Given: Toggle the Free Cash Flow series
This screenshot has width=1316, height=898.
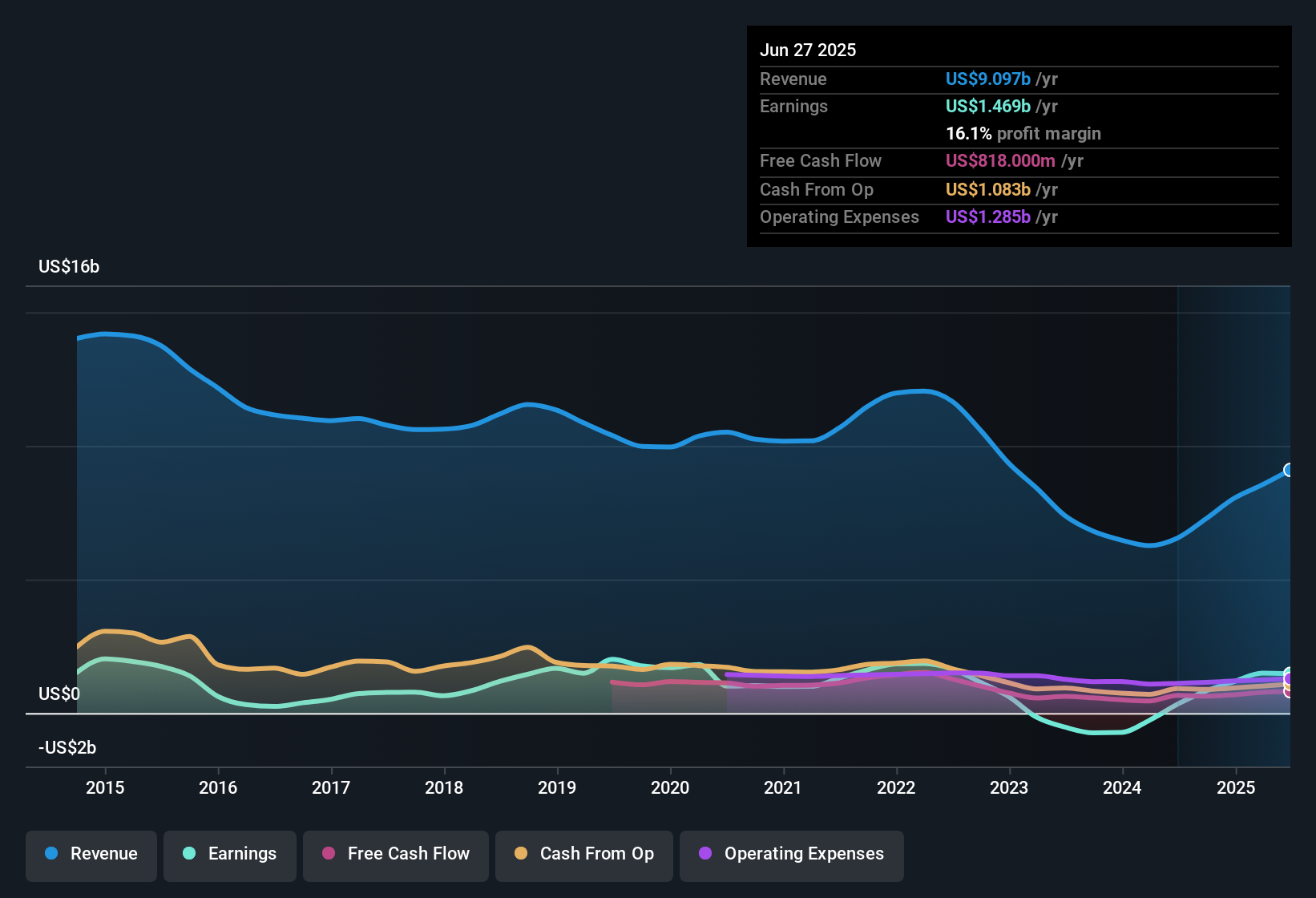Looking at the screenshot, I should [x=396, y=854].
